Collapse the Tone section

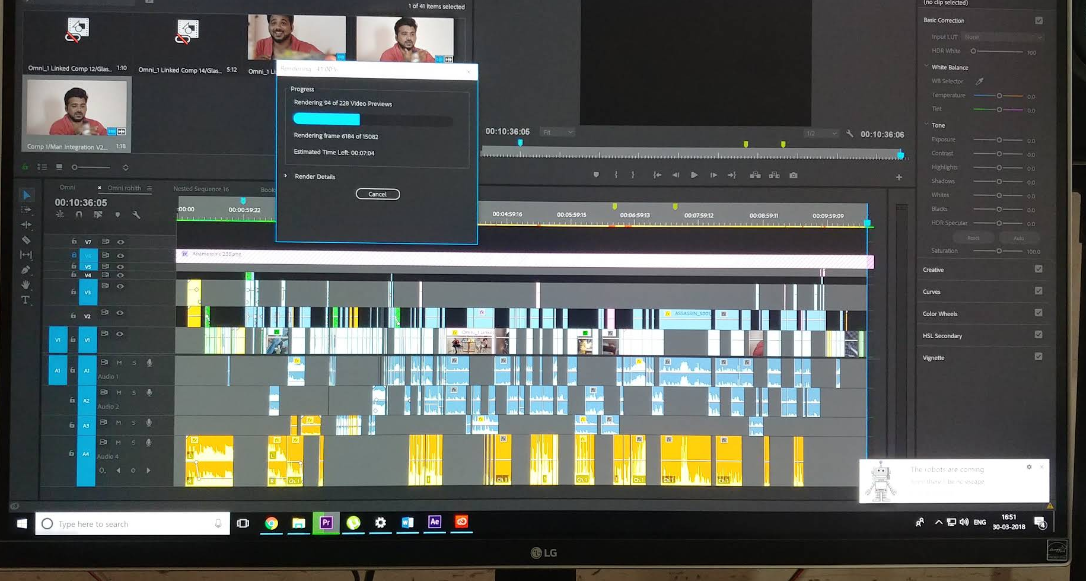[x=927, y=125]
